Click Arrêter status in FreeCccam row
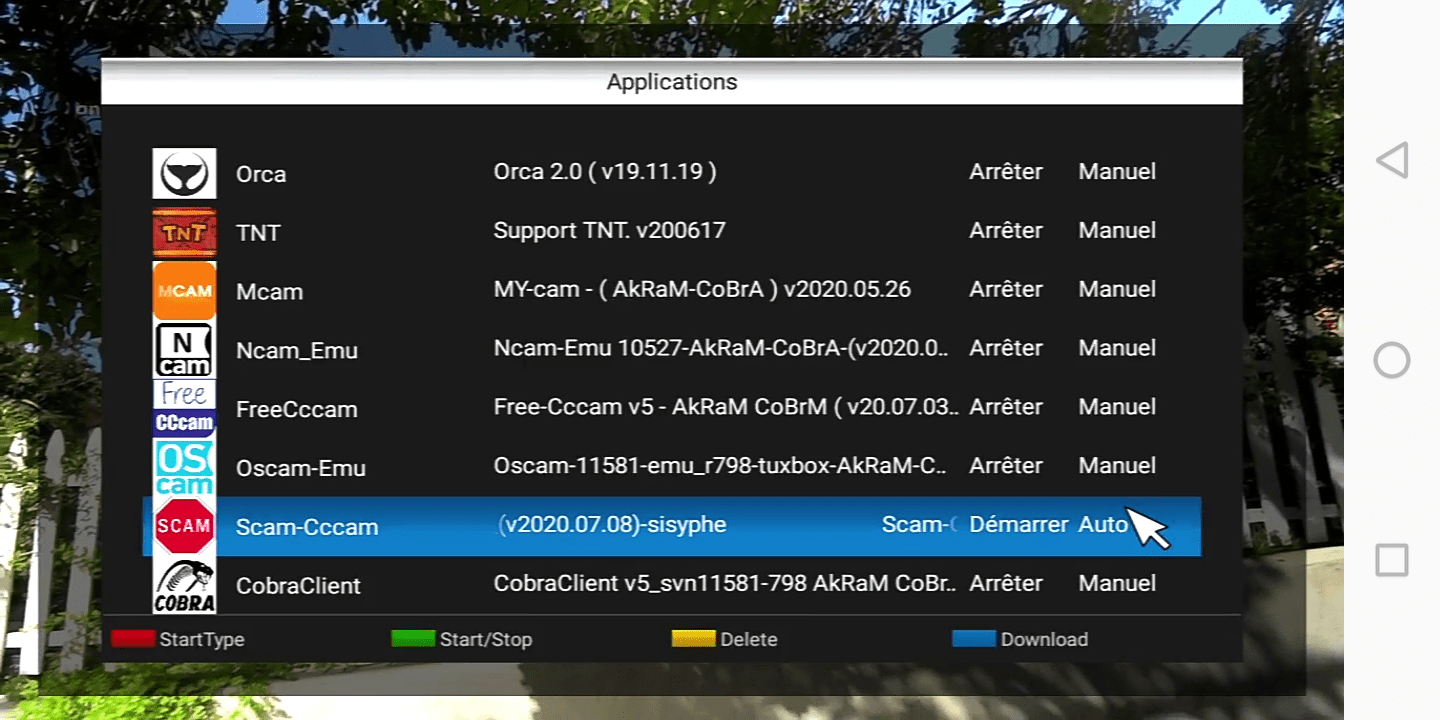This screenshot has width=1440, height=720. (1006, 407)
